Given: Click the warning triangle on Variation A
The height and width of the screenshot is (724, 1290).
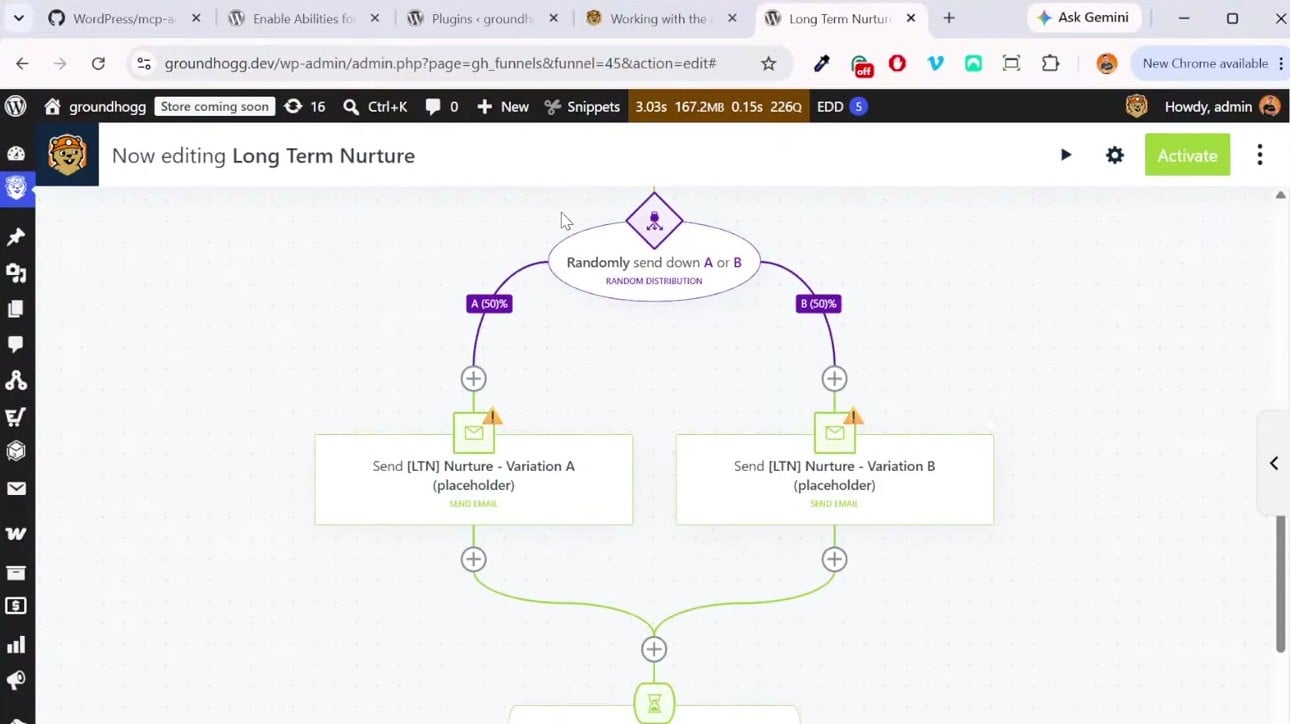Looking at the screenshot, I should point(492,416).
